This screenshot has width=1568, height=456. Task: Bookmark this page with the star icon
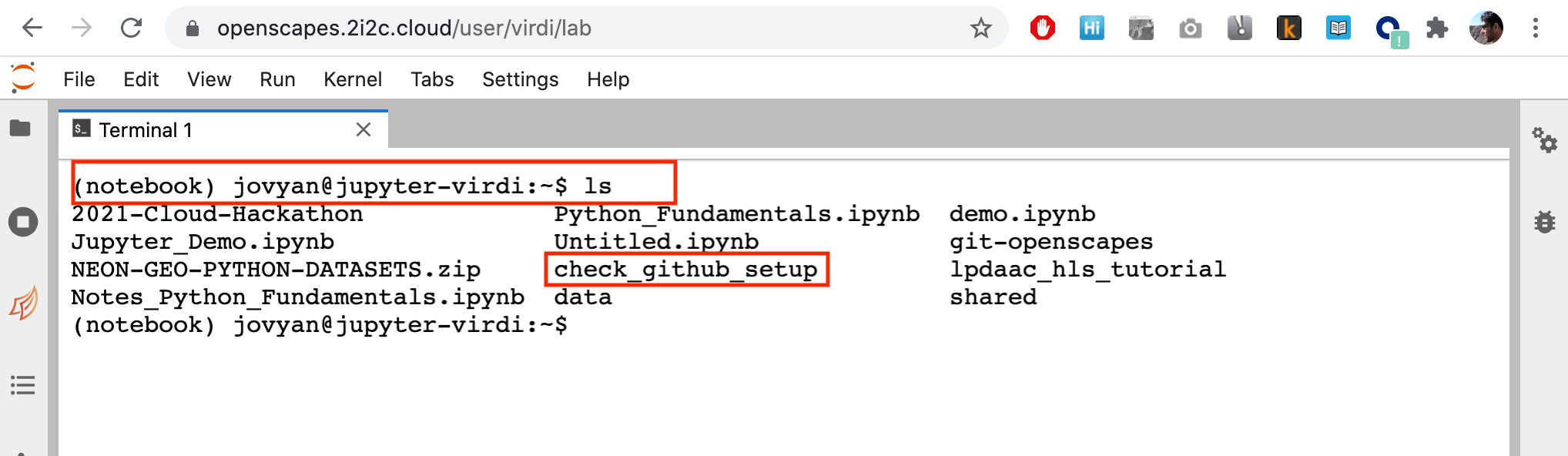980,28
